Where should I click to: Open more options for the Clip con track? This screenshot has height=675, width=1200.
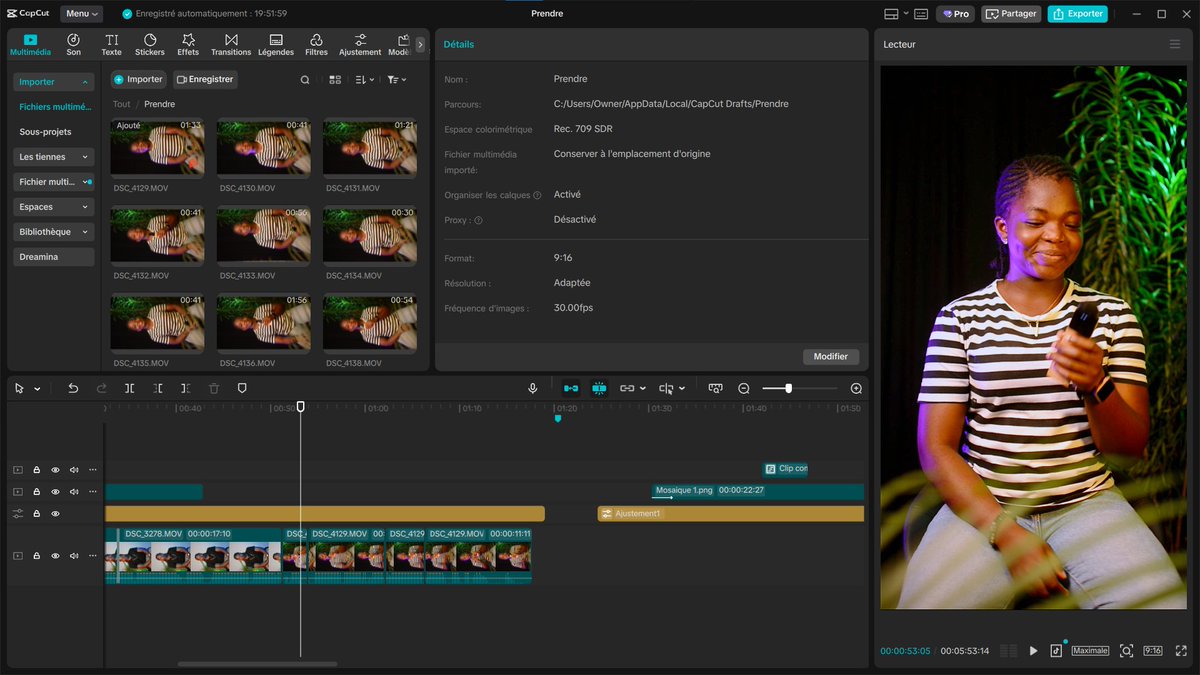point(93,470)
